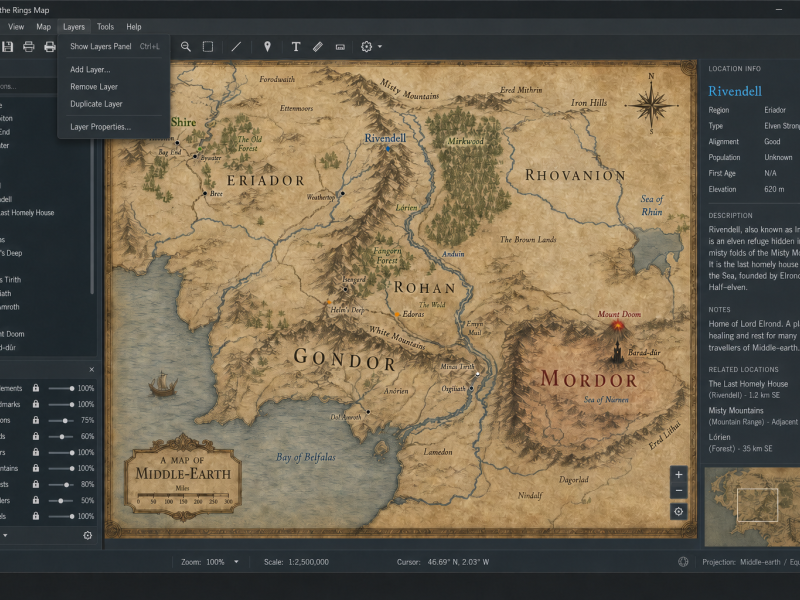Viewport: 800px width, 600px height.
Task: Click the Elevation value 620 m
Action: pos(774,189)
